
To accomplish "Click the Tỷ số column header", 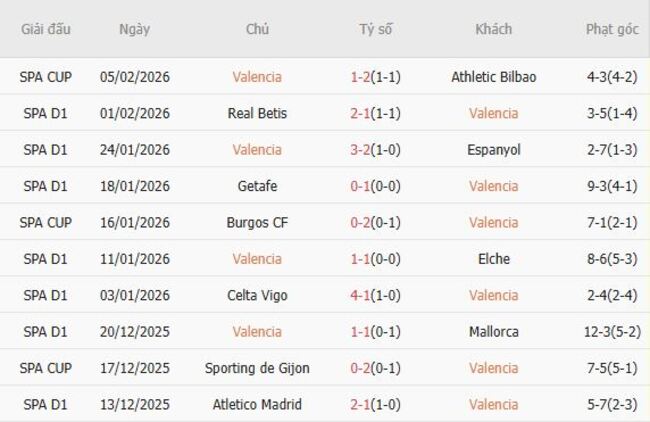I will pyautogui.click(x=375, y=29).
